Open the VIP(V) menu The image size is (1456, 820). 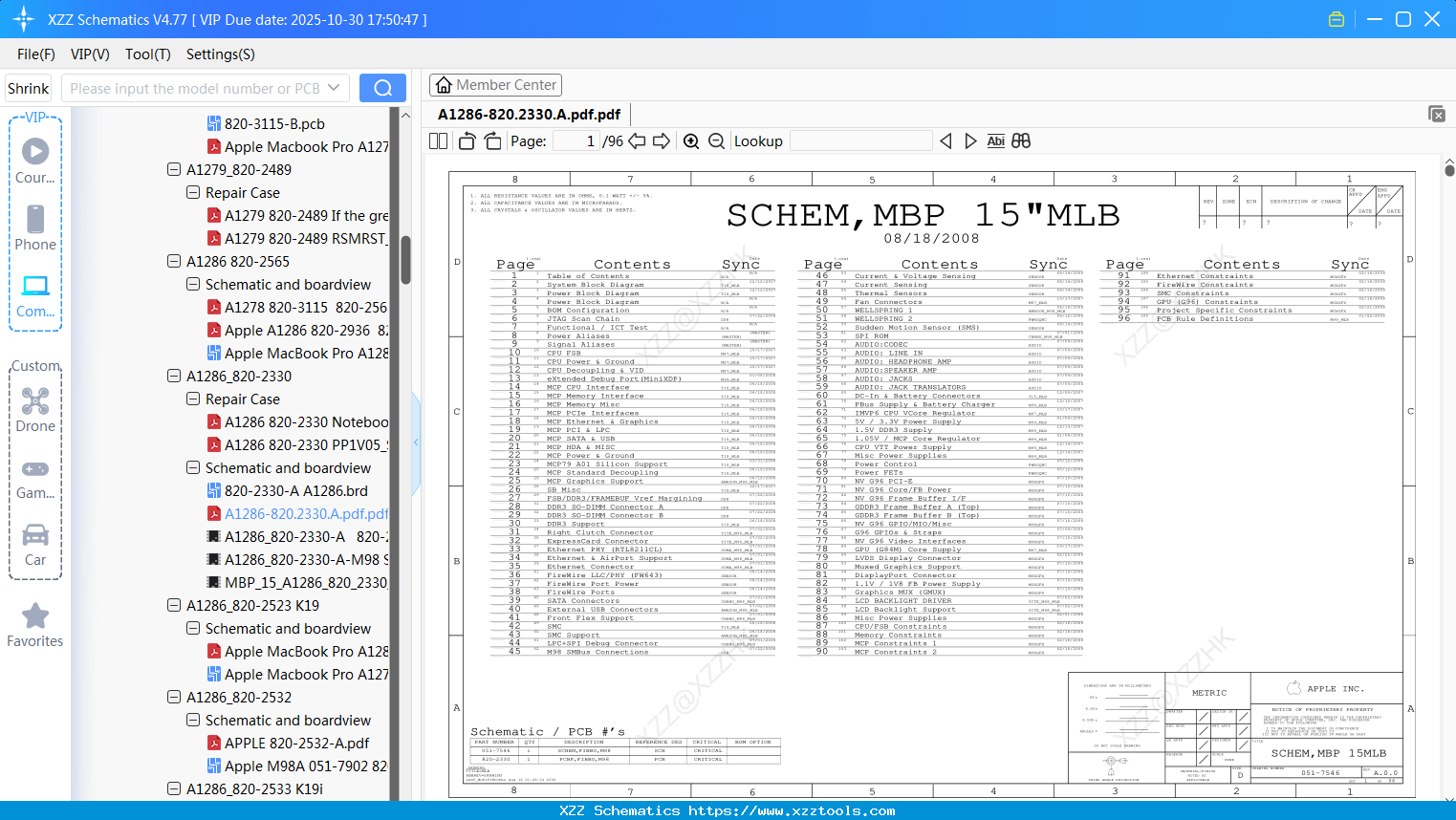pyautogui.click(x=90, y=54)
